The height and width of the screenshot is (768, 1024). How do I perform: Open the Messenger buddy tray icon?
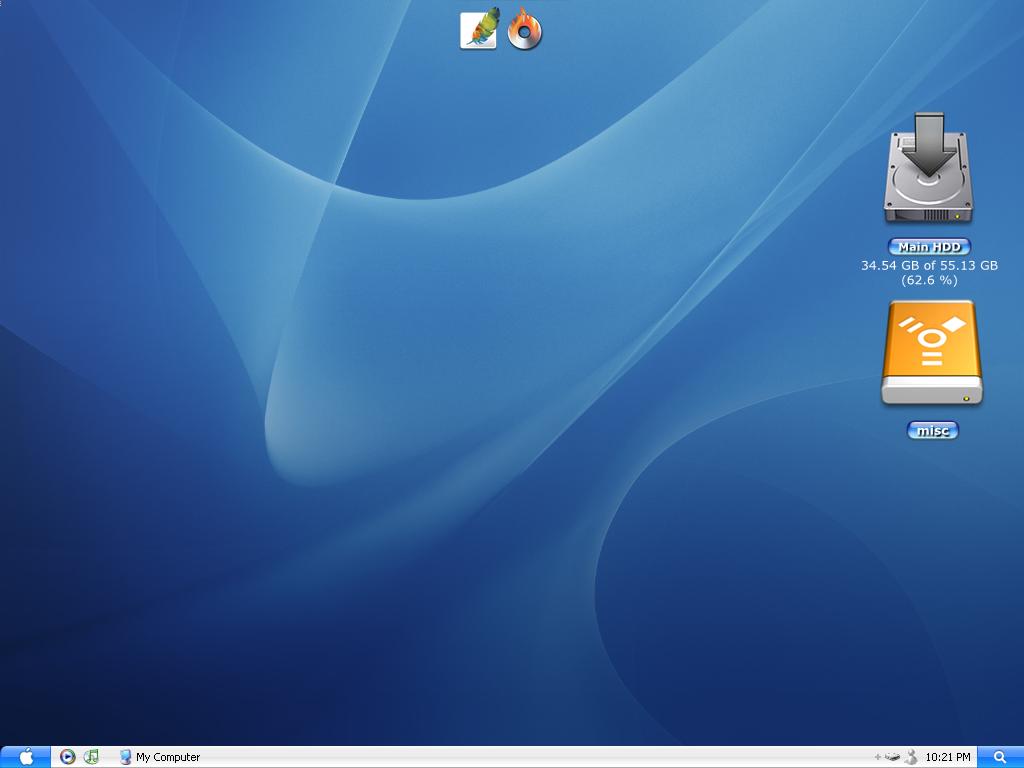pos(910,757)
